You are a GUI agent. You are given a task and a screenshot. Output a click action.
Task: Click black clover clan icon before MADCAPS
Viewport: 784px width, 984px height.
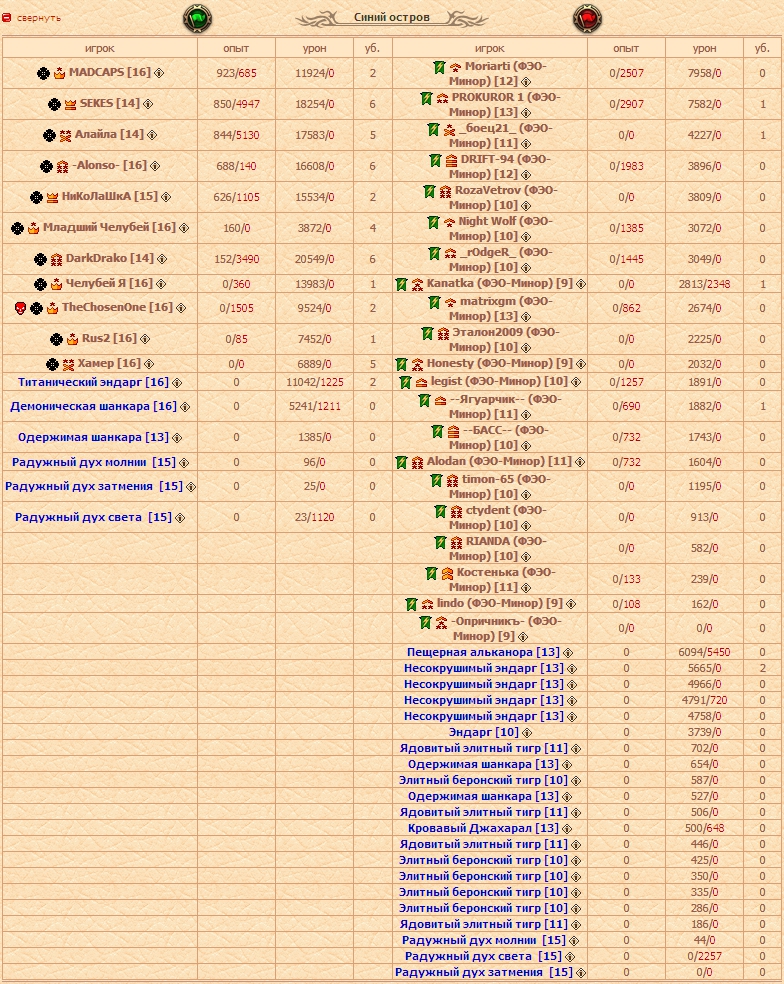pyautogui.click(x=43, y=73)
